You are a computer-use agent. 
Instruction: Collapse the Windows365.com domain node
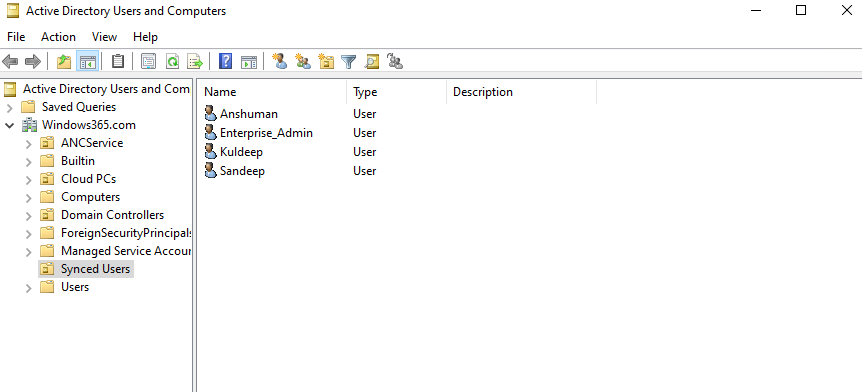9,125
